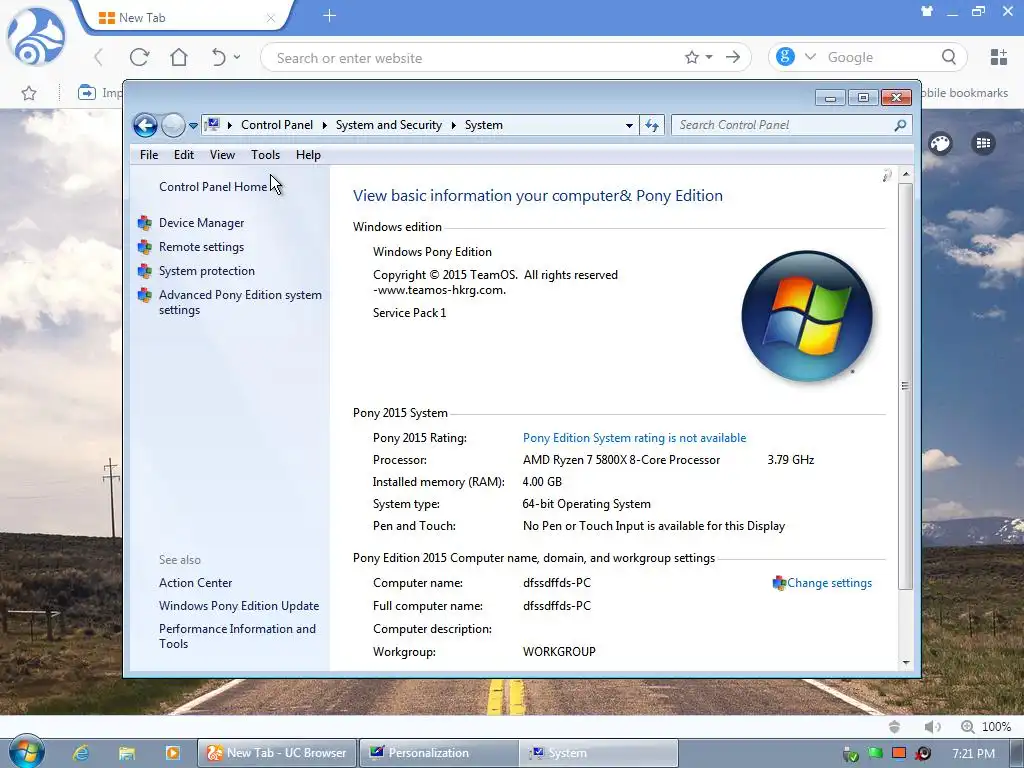The width and height of the screenshot is (1024, 768).
Task: Open Remote settings link
Action: pos(201,247)
